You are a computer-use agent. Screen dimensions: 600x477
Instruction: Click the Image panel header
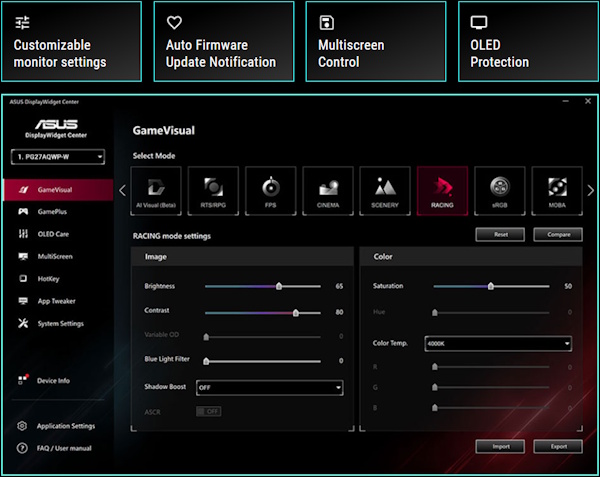point(243,257)
